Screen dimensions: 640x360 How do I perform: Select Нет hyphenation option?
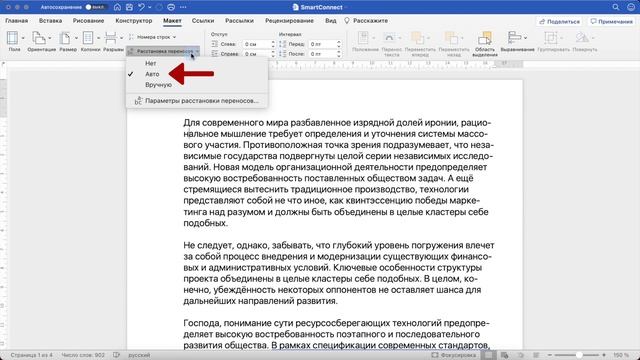151,63
